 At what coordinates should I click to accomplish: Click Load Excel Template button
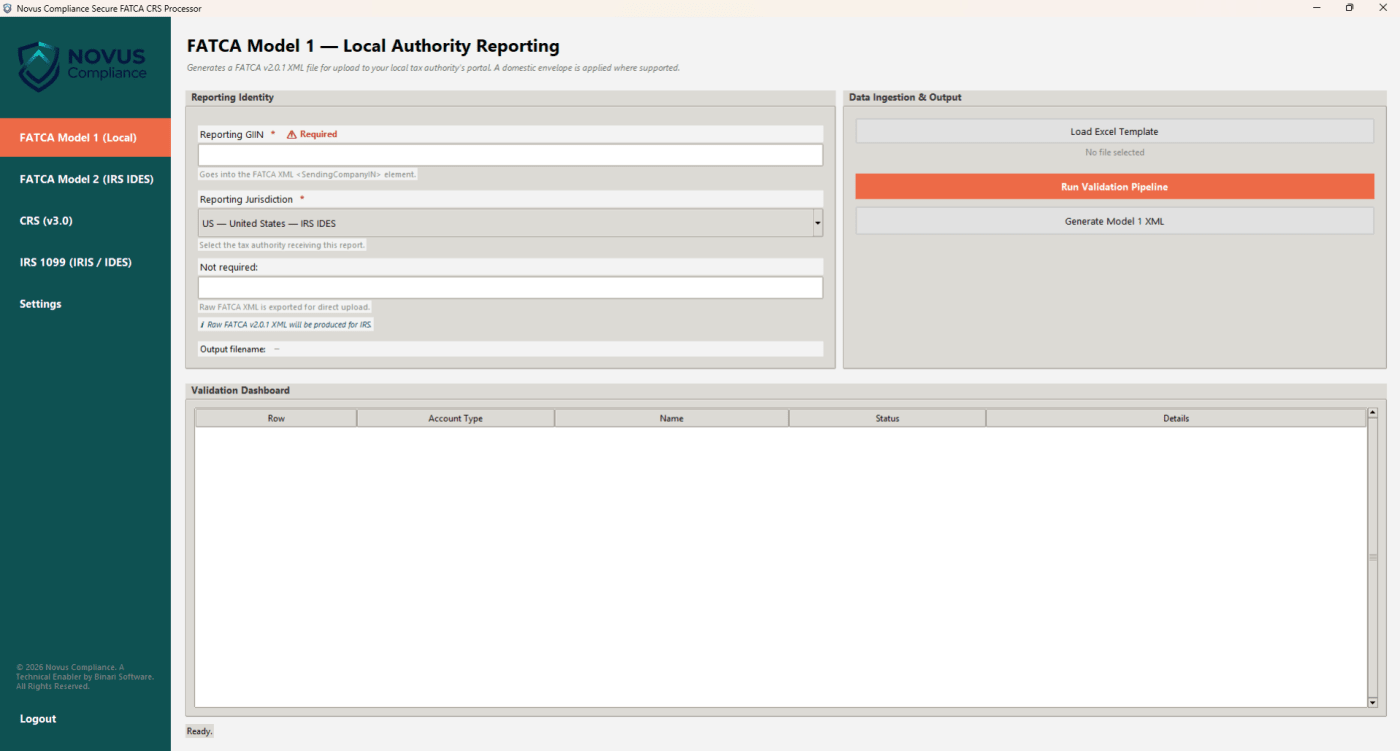tap(1114, 131)
